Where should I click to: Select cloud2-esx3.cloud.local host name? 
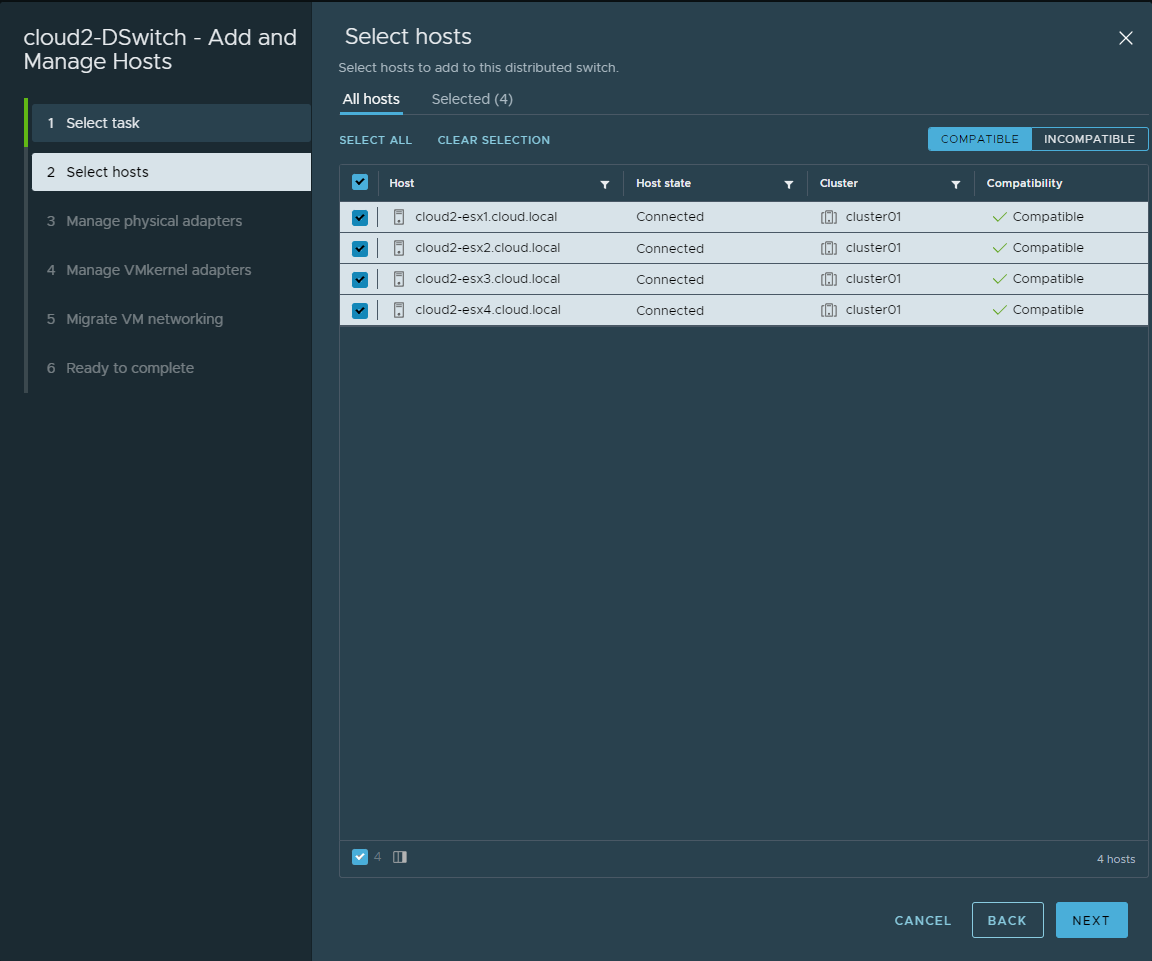pyautogui.click(x=487, y=279)
